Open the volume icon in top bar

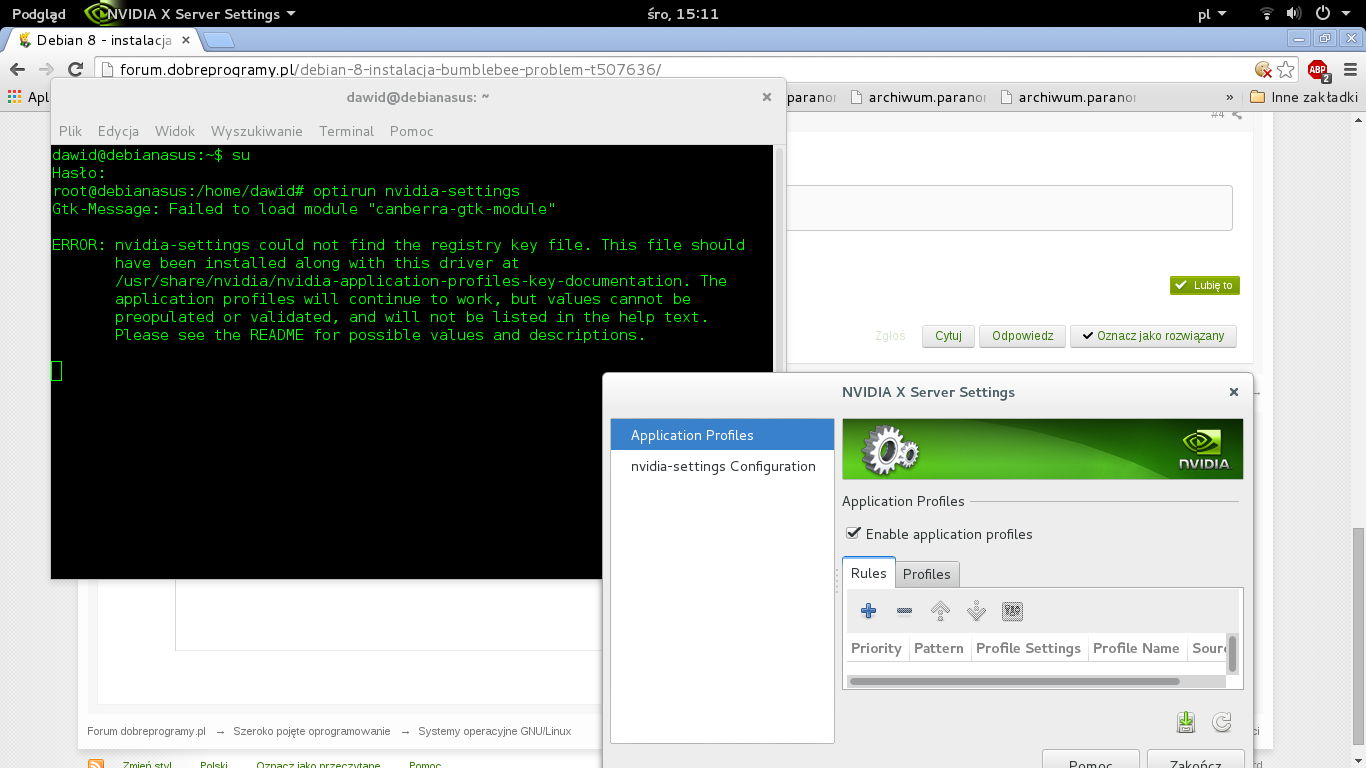[1294, 14]
